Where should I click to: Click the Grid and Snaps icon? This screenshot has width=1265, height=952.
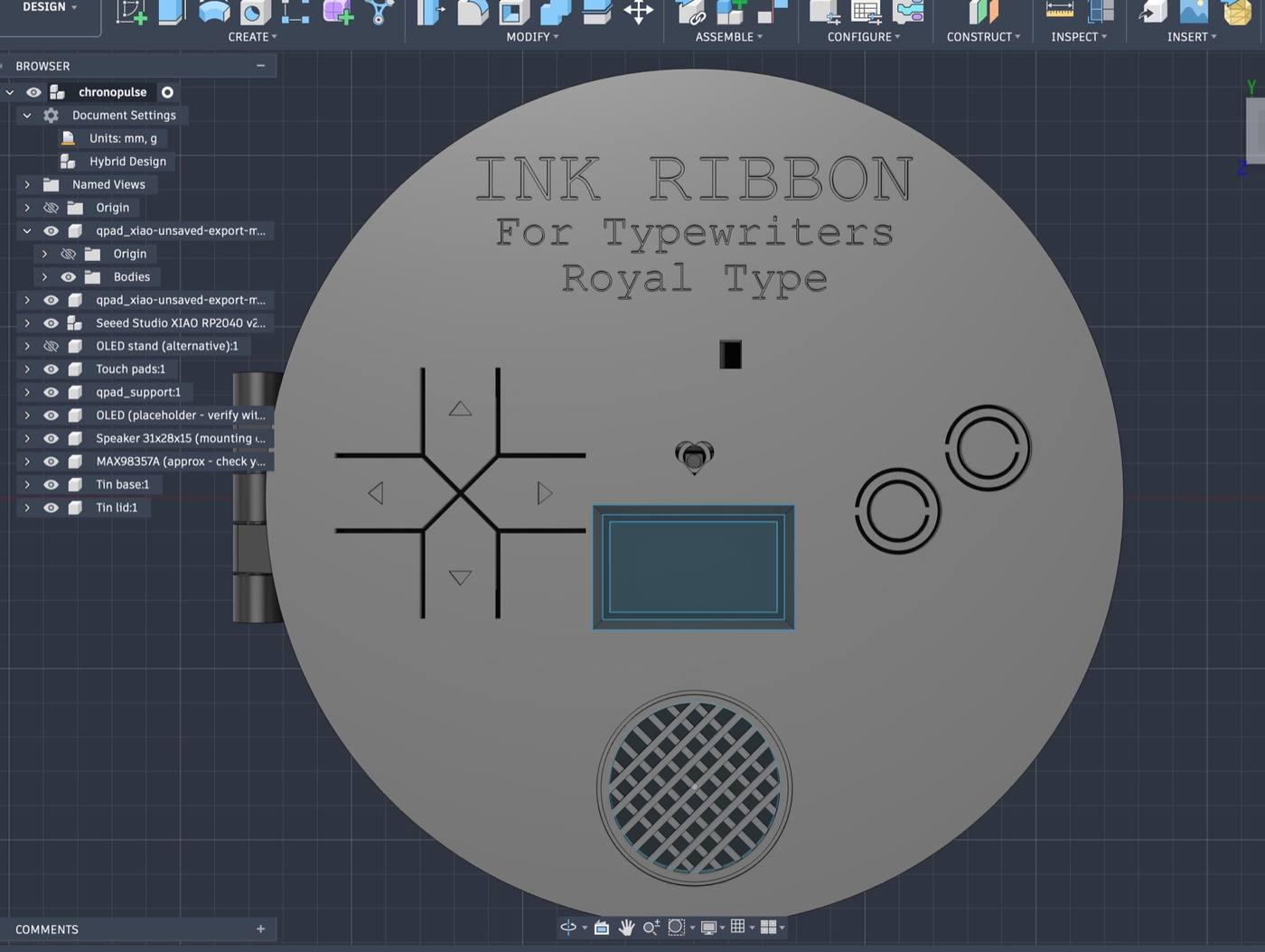(x=738, y=927)
